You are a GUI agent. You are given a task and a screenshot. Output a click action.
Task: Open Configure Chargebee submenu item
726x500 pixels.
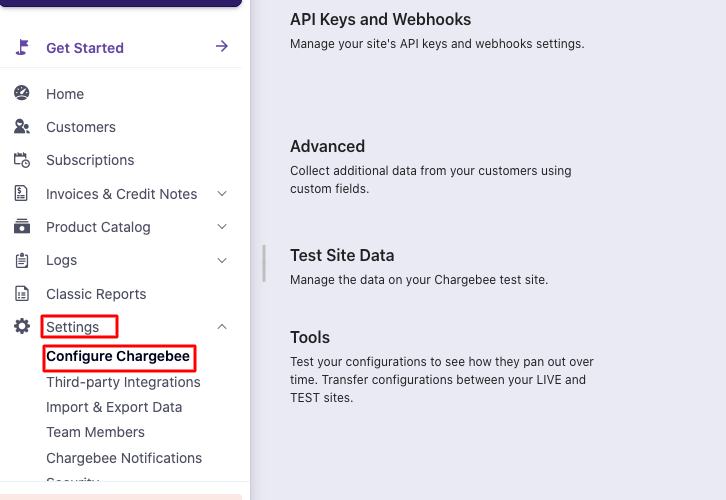click(x=118, y=357)
